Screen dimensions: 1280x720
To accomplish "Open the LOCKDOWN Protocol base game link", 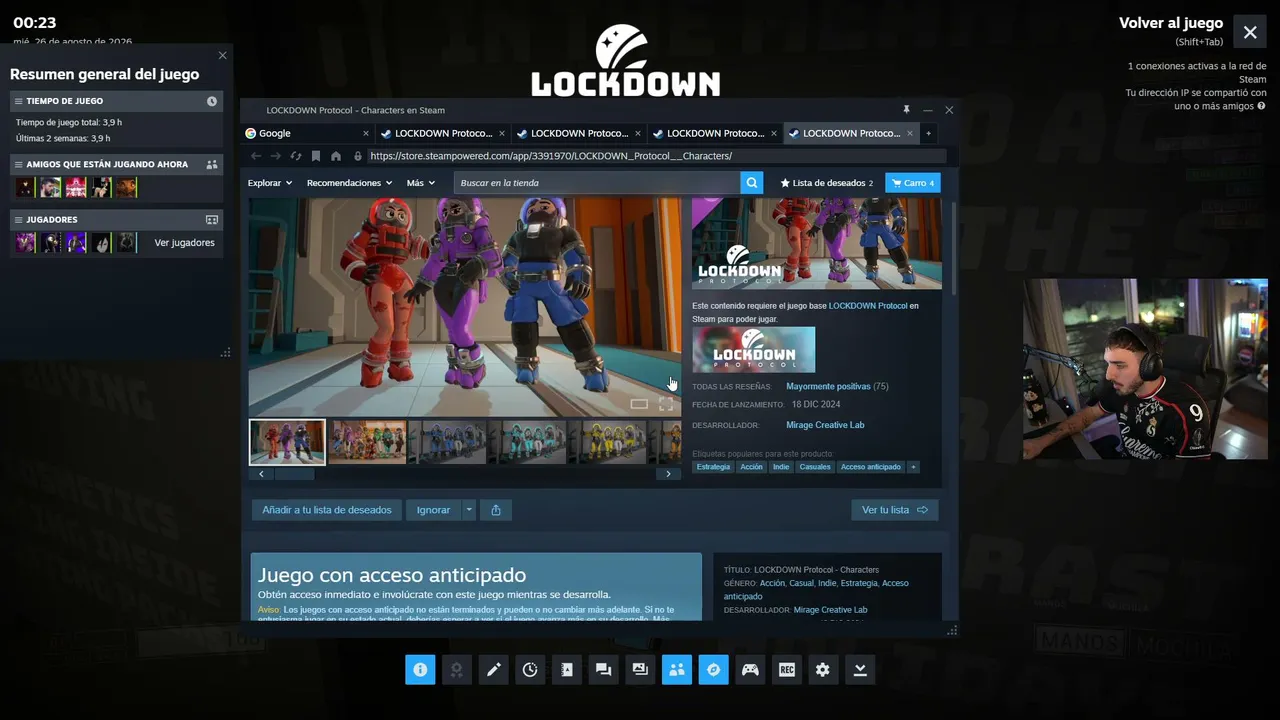I will pos(868,306).
